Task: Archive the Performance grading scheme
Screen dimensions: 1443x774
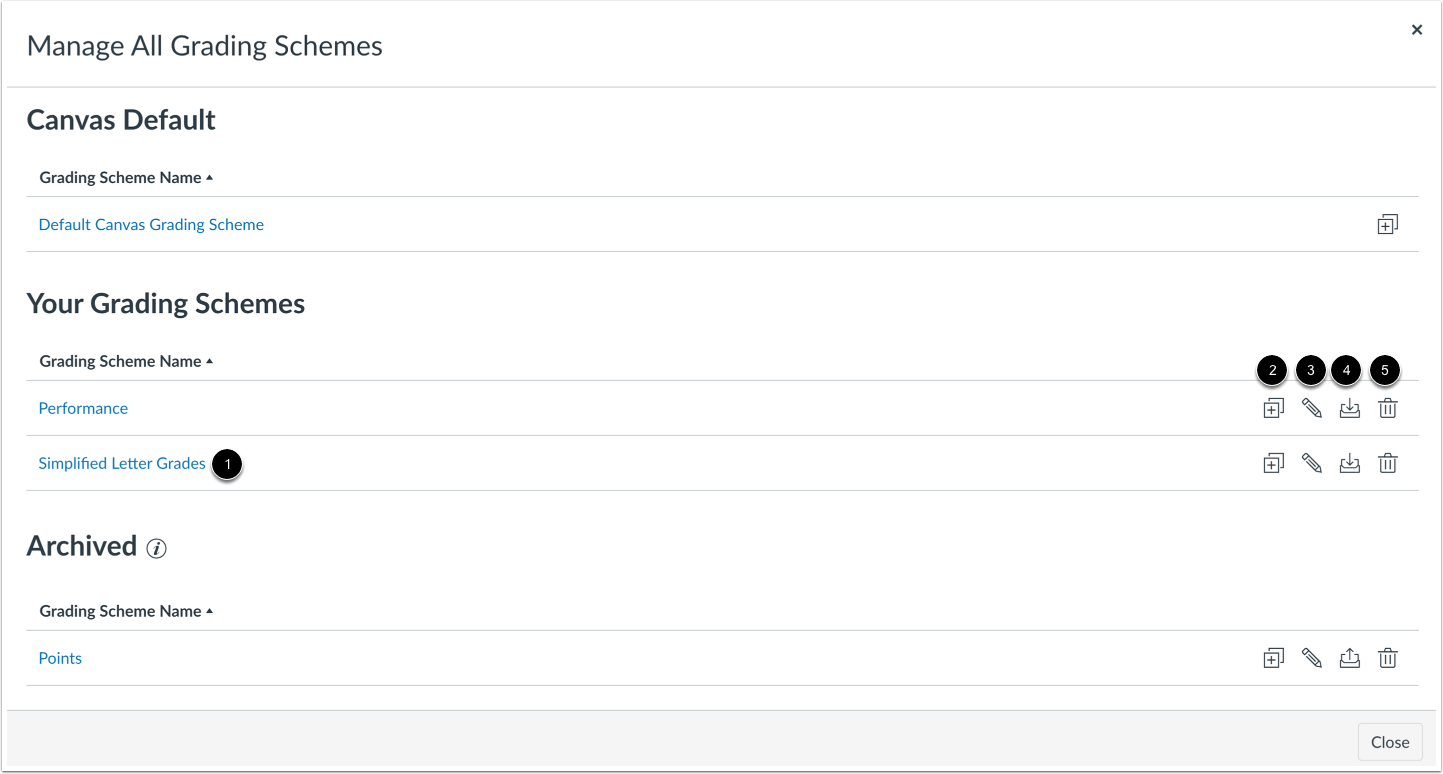Action: (1349, 408)
